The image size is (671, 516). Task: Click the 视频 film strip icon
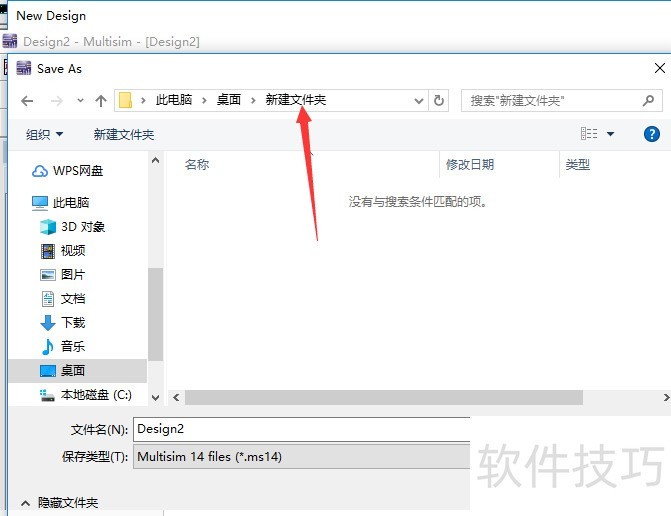[x=48, y=251]
